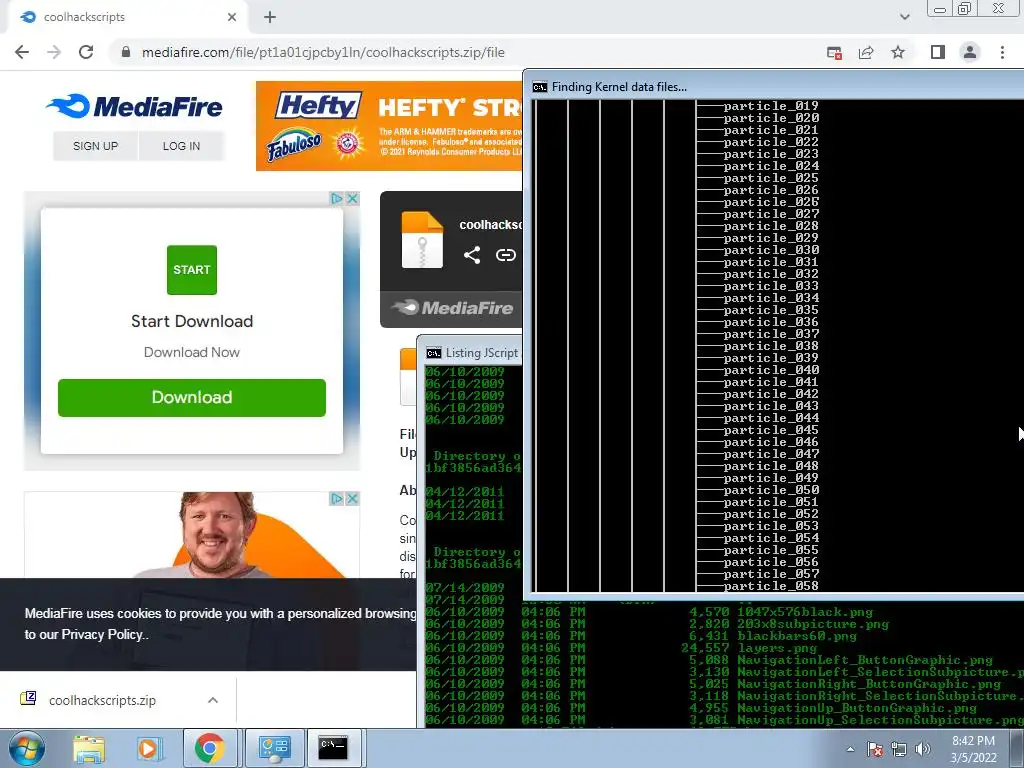
Task: Open AdChoices info on Start Download ad
Action: pyautogui.click(x=337, y=199)
